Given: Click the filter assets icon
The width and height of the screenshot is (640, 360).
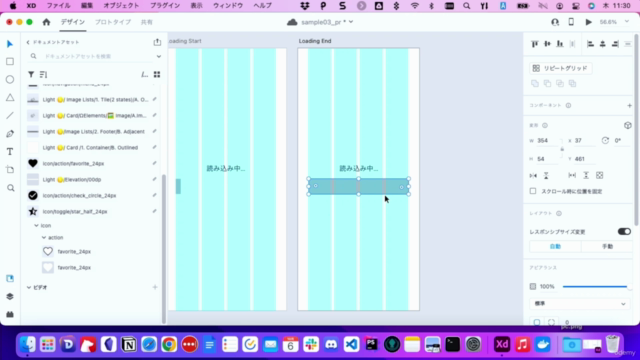Looking at the screenshot, I should 31,74.
